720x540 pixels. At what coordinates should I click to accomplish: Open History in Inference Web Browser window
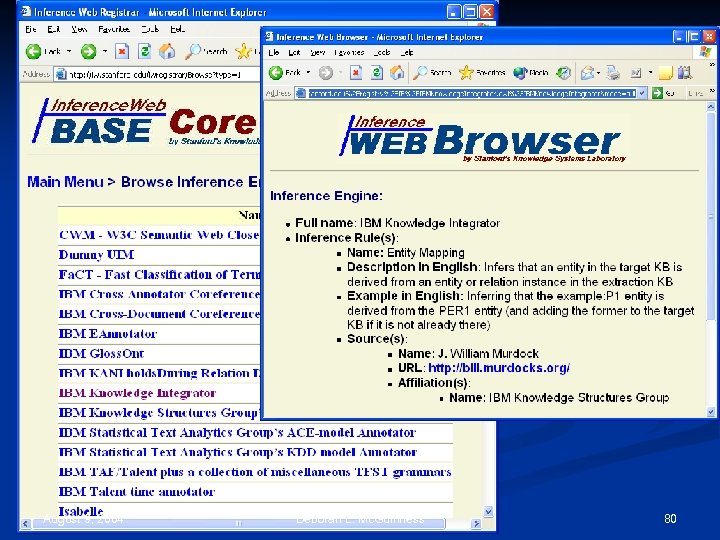click(563, 73)
